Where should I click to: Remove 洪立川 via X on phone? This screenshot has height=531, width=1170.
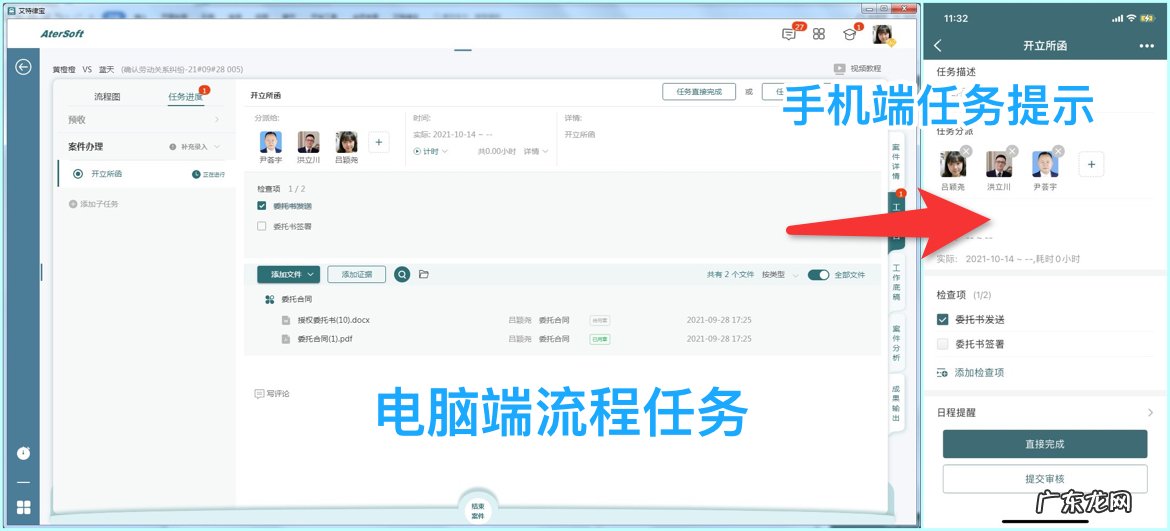[x=1012, y=151]
